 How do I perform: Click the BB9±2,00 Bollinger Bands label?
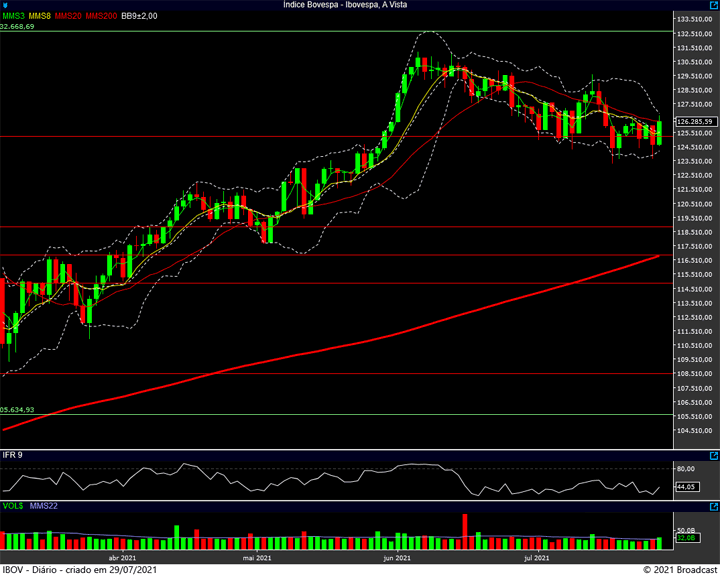[x=141, y=17]
